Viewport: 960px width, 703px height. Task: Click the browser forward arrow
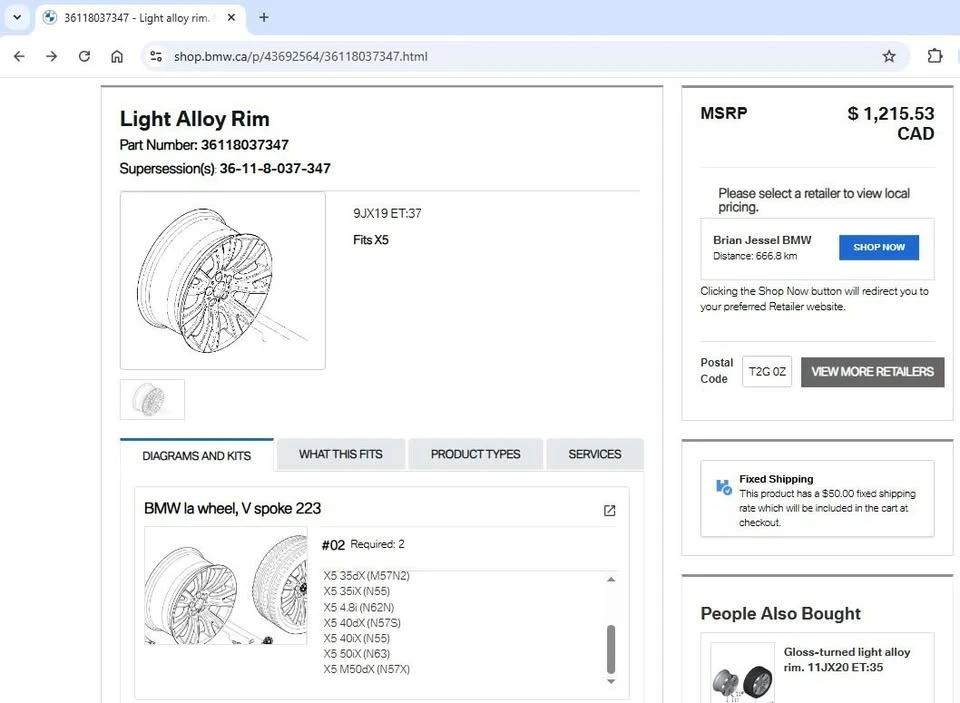click(x=51, y=56)
